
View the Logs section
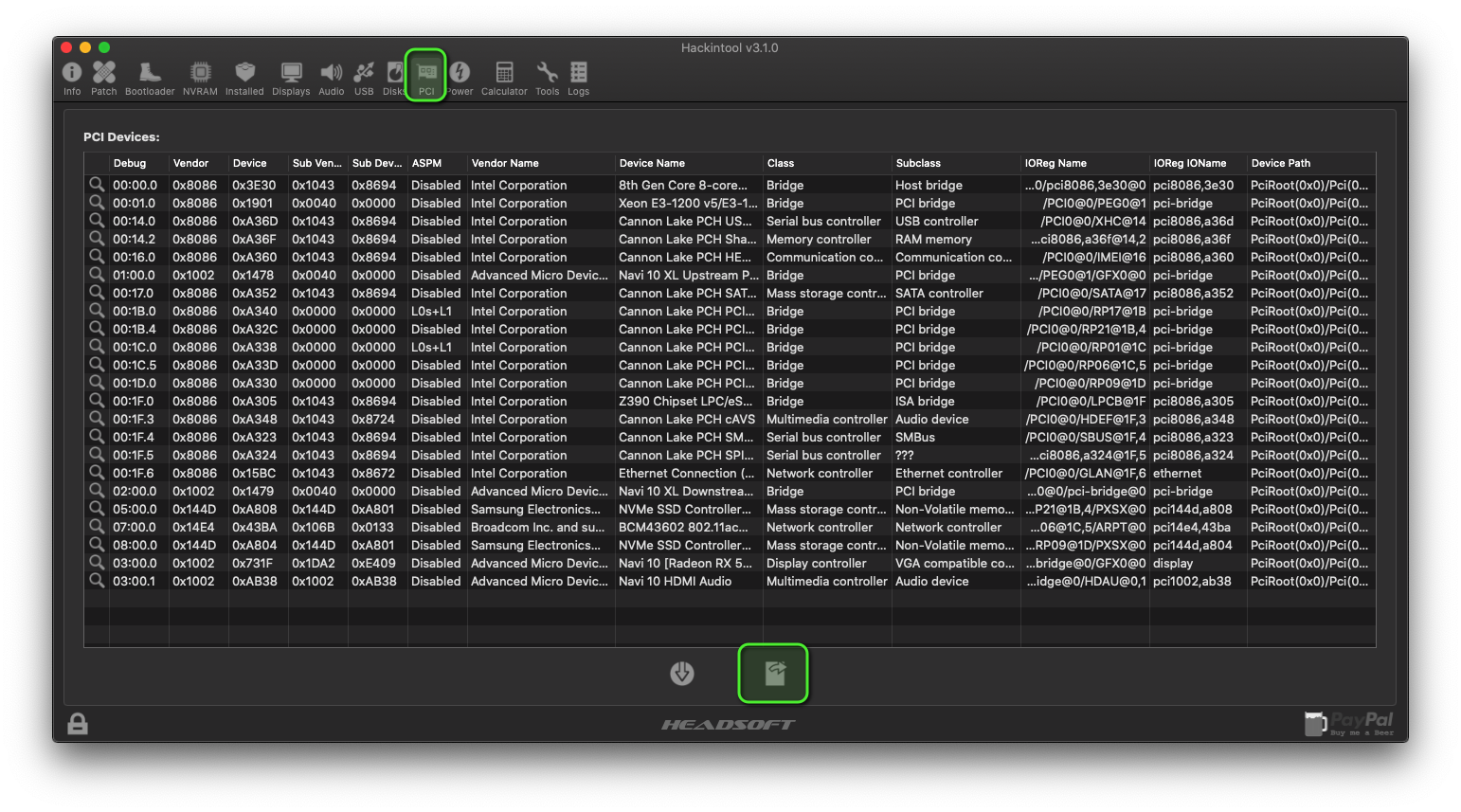[x=578, y=78]
